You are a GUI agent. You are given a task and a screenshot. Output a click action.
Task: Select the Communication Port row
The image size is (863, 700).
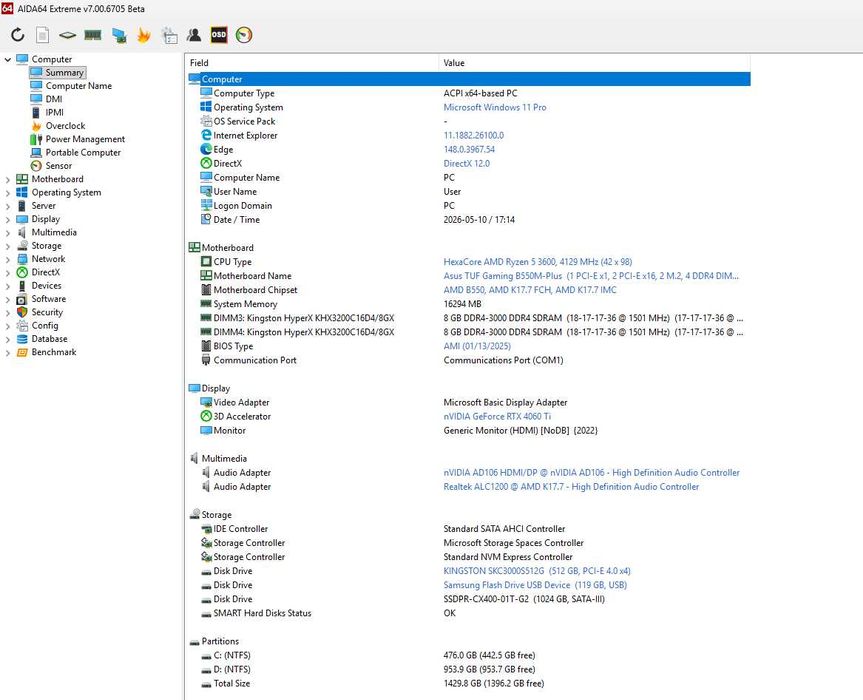pyautogui.click(x=469, y=360)
